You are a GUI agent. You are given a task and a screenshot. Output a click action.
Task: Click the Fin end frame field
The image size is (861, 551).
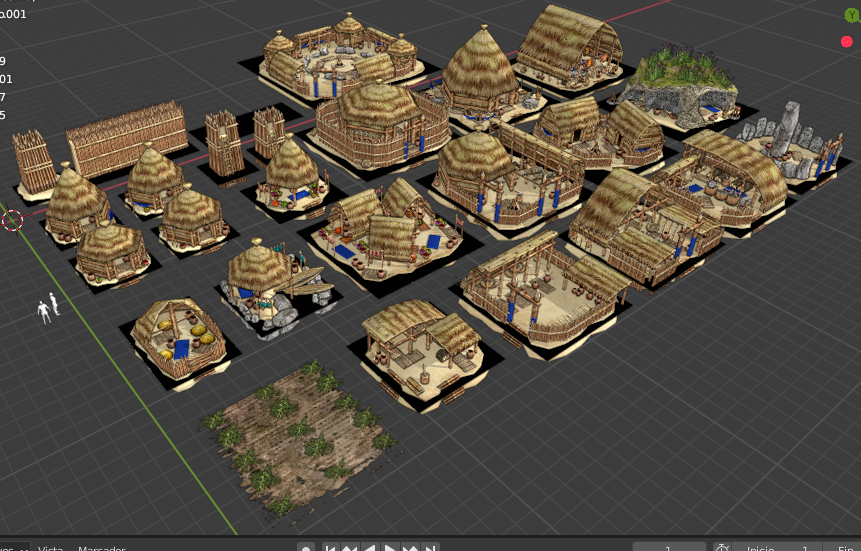click(x=846, y=548)
